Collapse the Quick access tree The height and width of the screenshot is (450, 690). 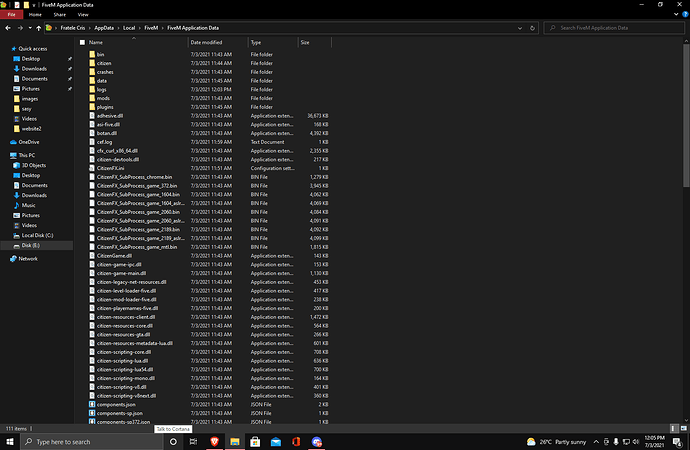5,48
